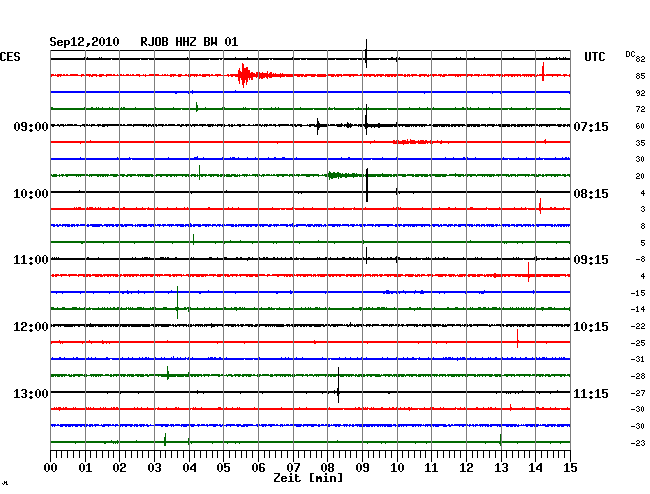Click the DC offset value -25
The image size is (650, 494).
[638, 343]
